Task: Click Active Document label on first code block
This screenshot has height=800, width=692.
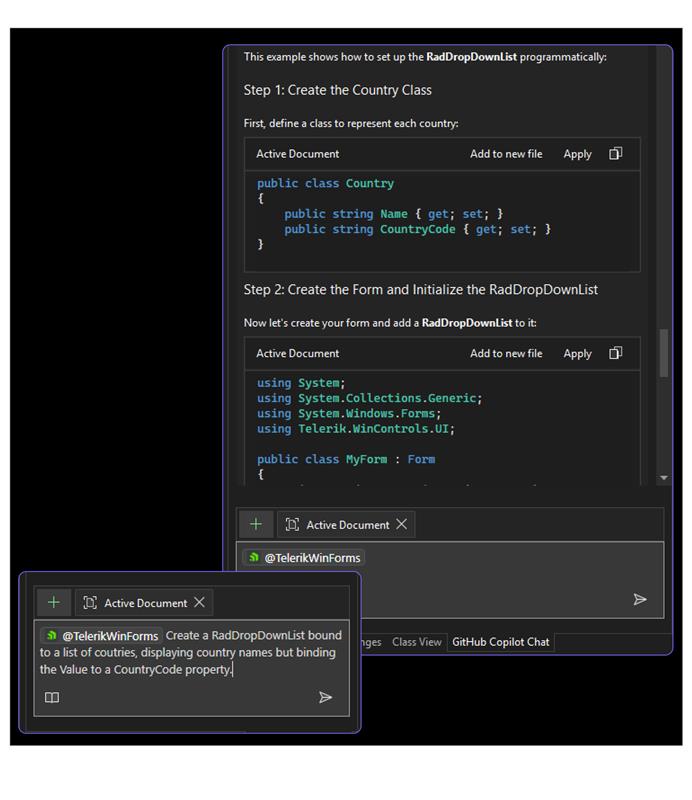Action: point(297,154)
